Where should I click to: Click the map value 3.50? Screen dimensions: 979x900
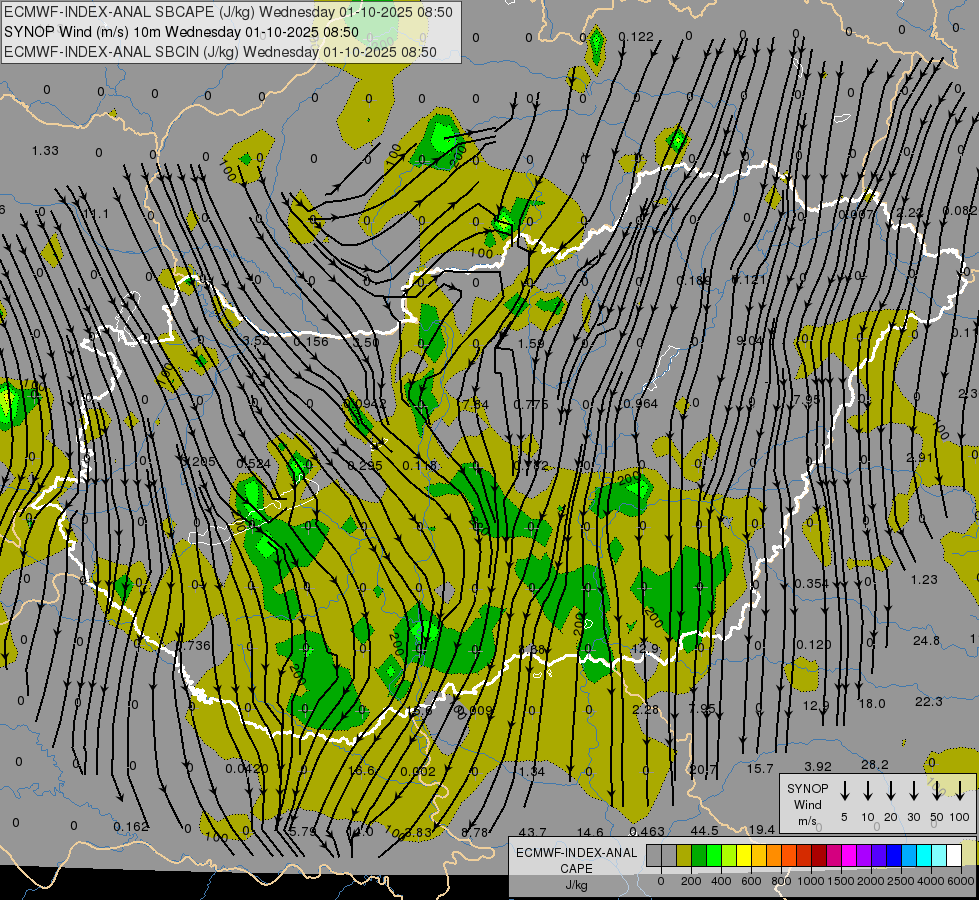[x=366, y=342]
